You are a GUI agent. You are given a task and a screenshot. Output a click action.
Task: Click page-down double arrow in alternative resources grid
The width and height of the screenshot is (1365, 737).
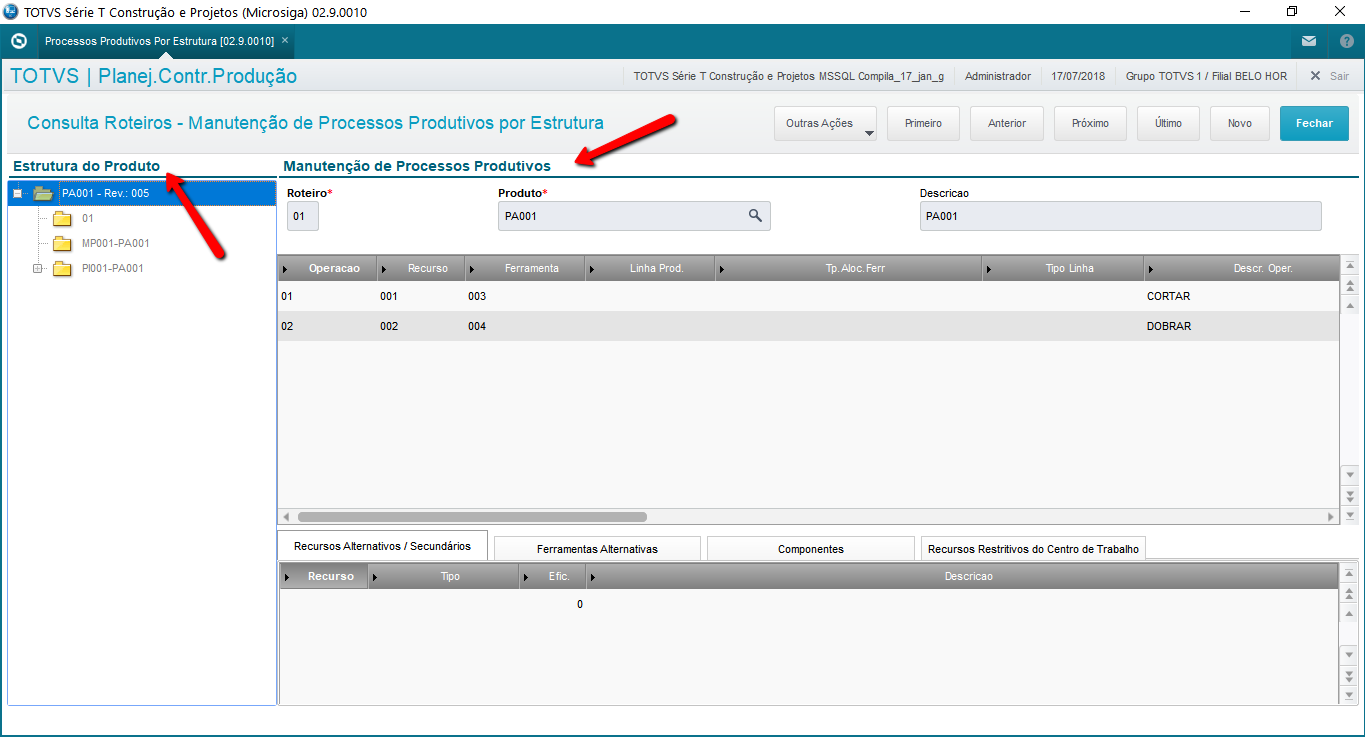click(1350, 675)
